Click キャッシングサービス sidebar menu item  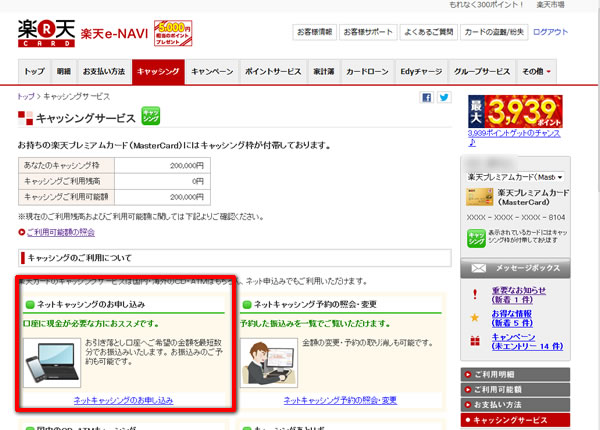[515, 420]
